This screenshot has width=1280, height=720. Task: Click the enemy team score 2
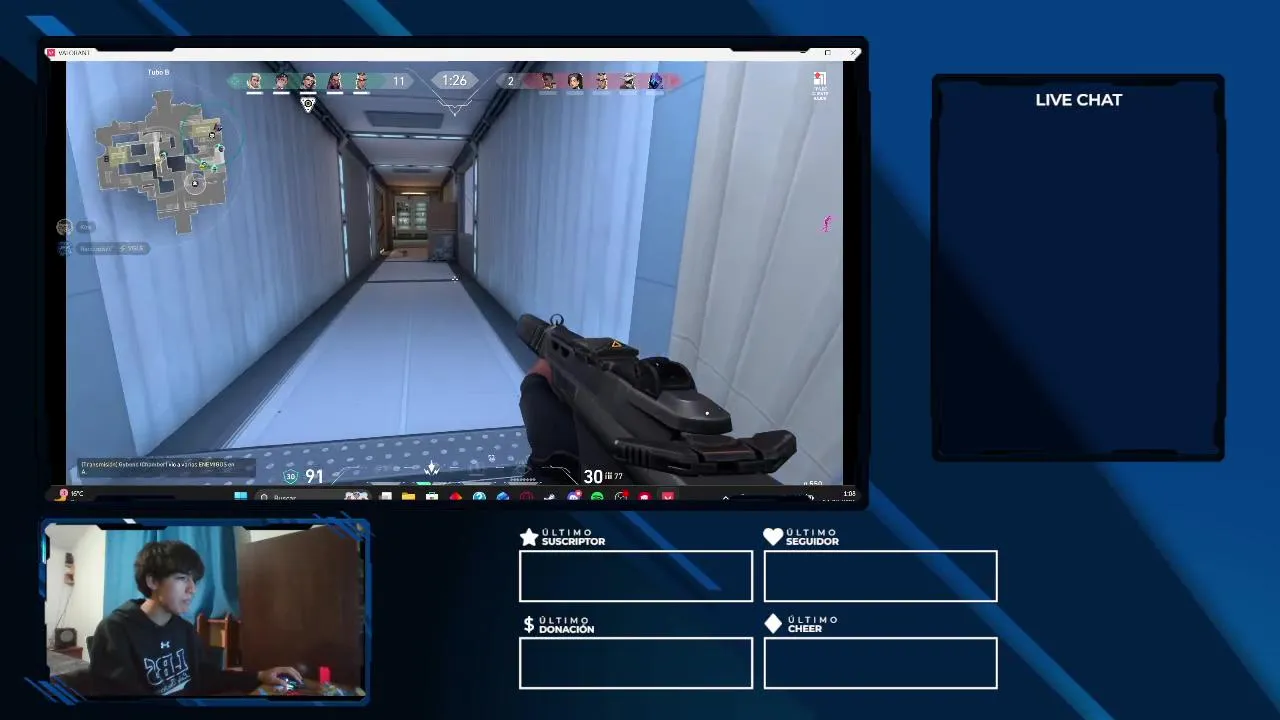(x=510, y=81)
